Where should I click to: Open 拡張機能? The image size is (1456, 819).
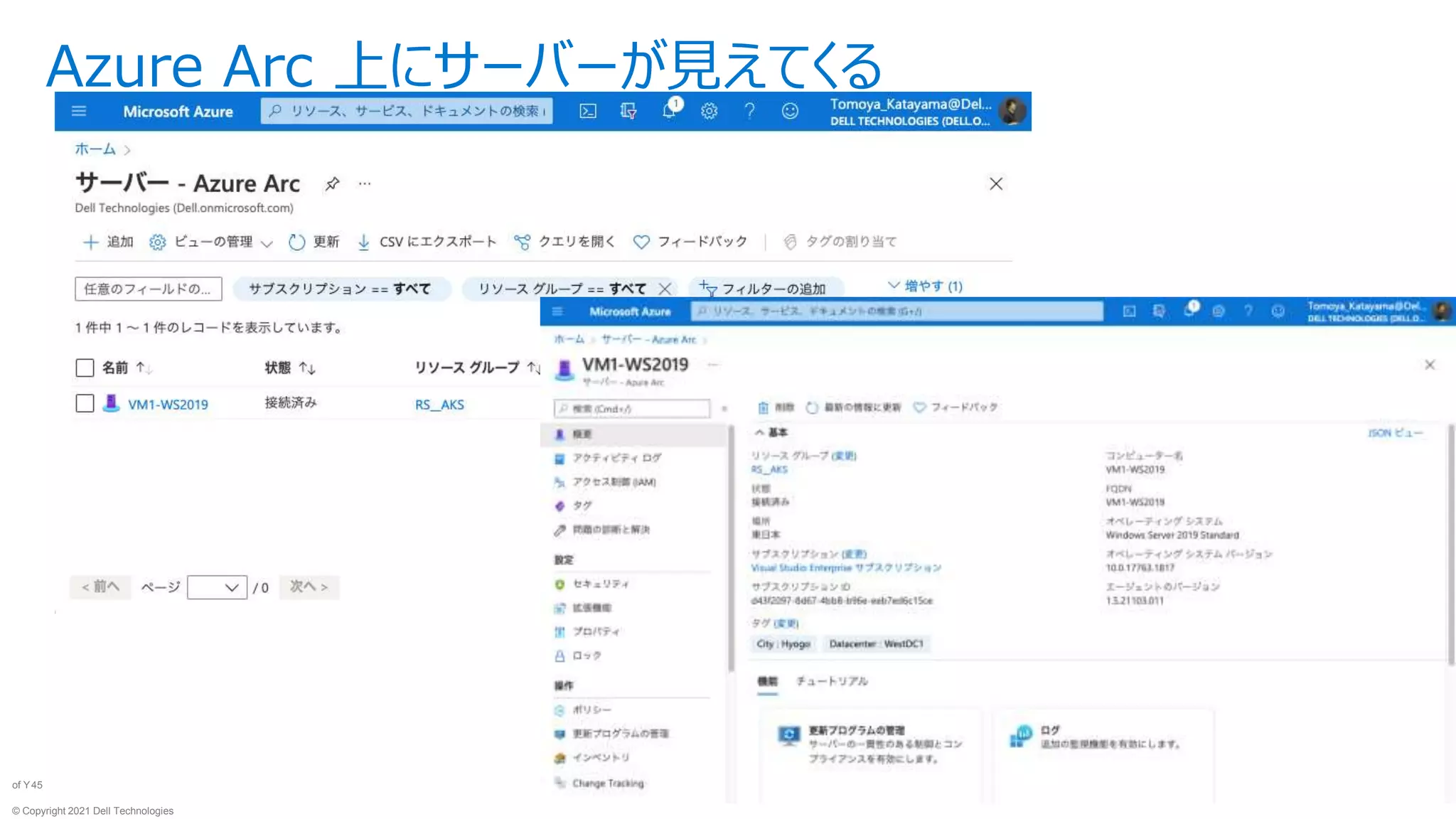point(583,608)
